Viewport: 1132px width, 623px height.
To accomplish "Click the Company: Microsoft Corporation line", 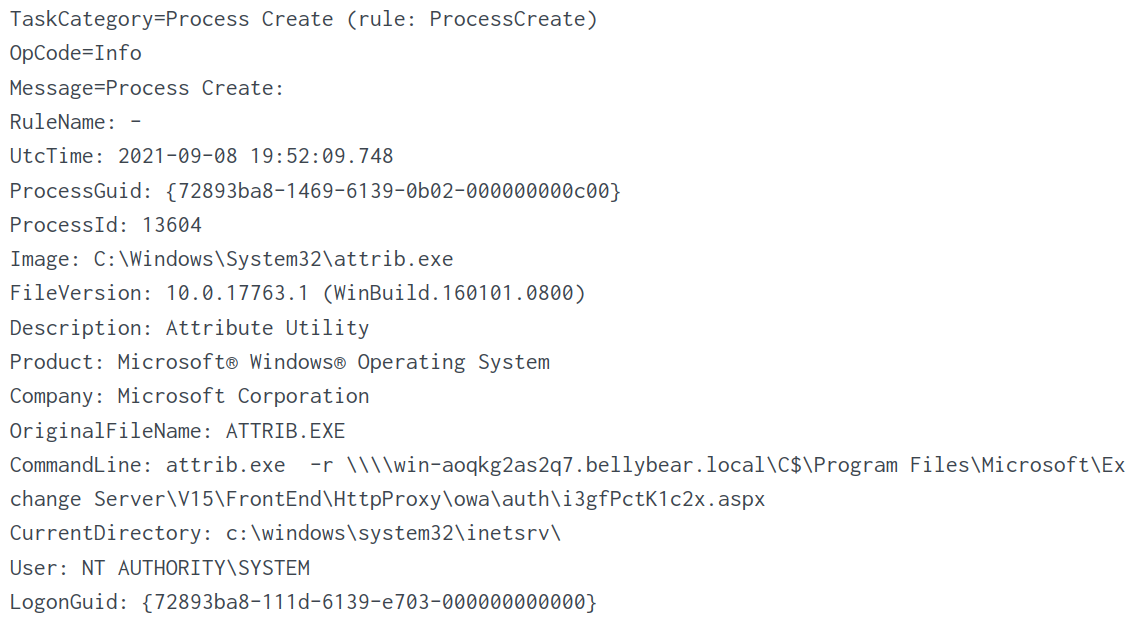I will (190, 396).
